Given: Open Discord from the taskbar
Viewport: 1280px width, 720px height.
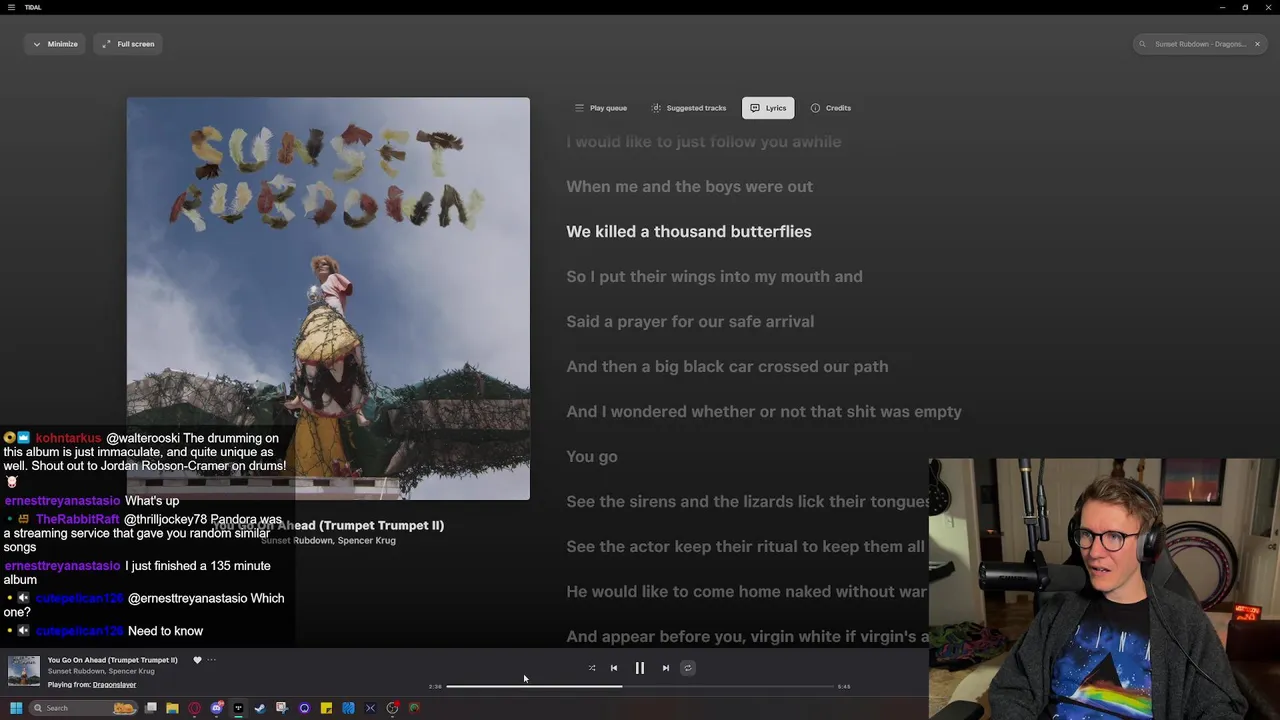Looking at the screenshot, I should coord(216,708).
